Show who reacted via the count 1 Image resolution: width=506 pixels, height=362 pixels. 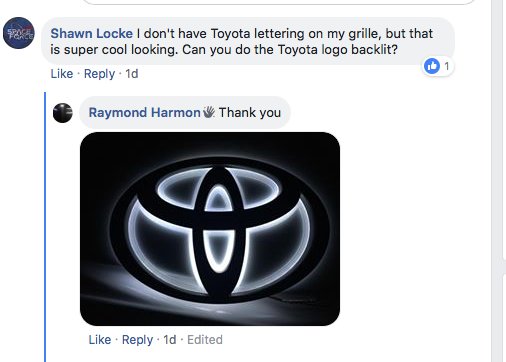[447, 66]
